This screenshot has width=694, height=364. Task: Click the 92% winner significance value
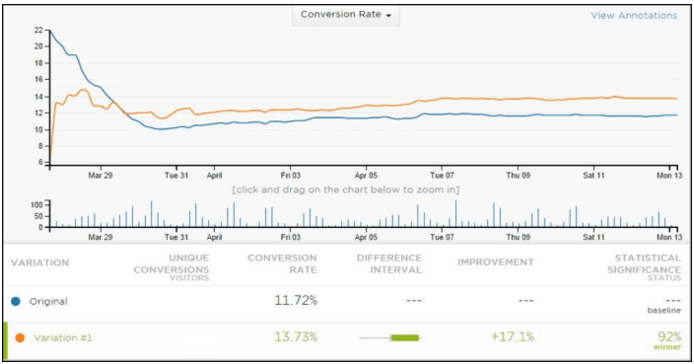[x=669, y=340]
